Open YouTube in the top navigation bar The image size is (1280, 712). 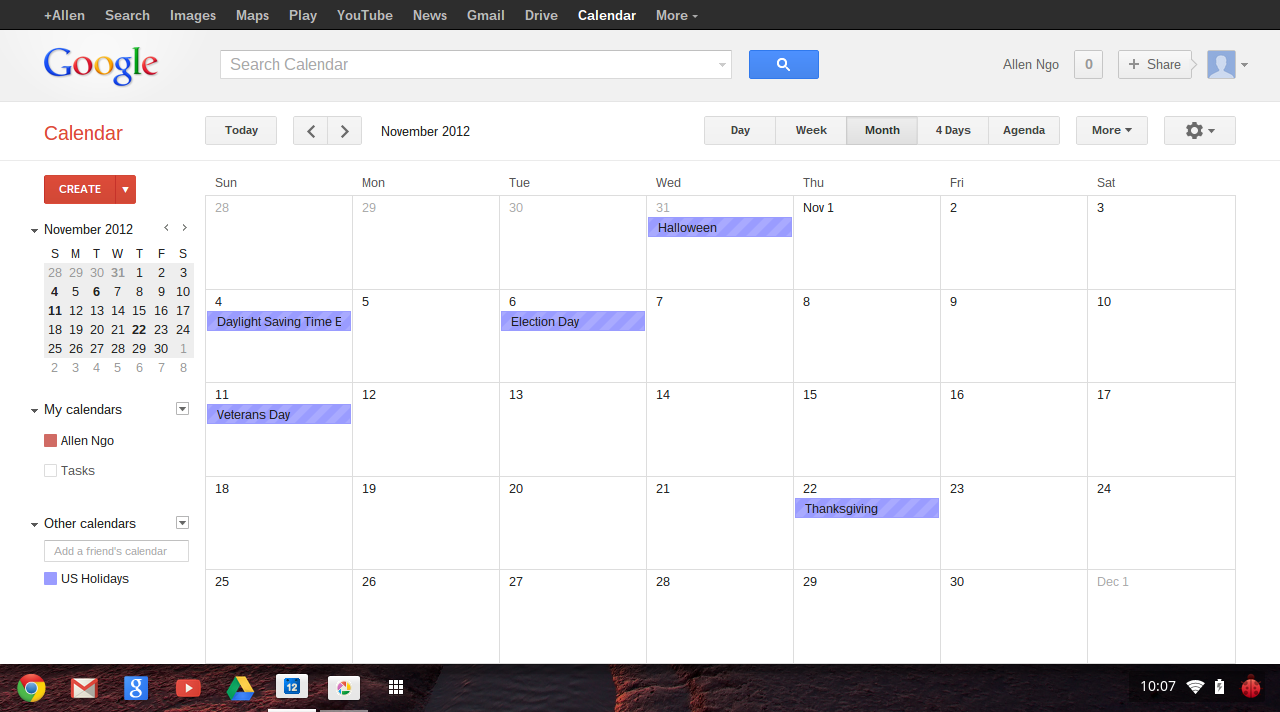tap(365, 15)
